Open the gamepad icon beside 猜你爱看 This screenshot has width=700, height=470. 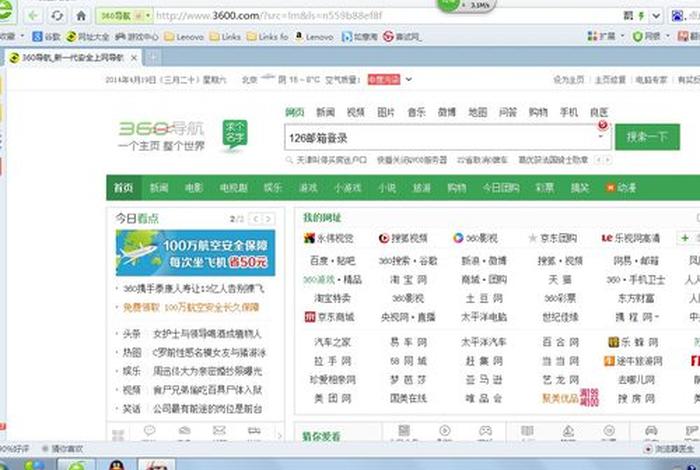(x=485, y=430)
